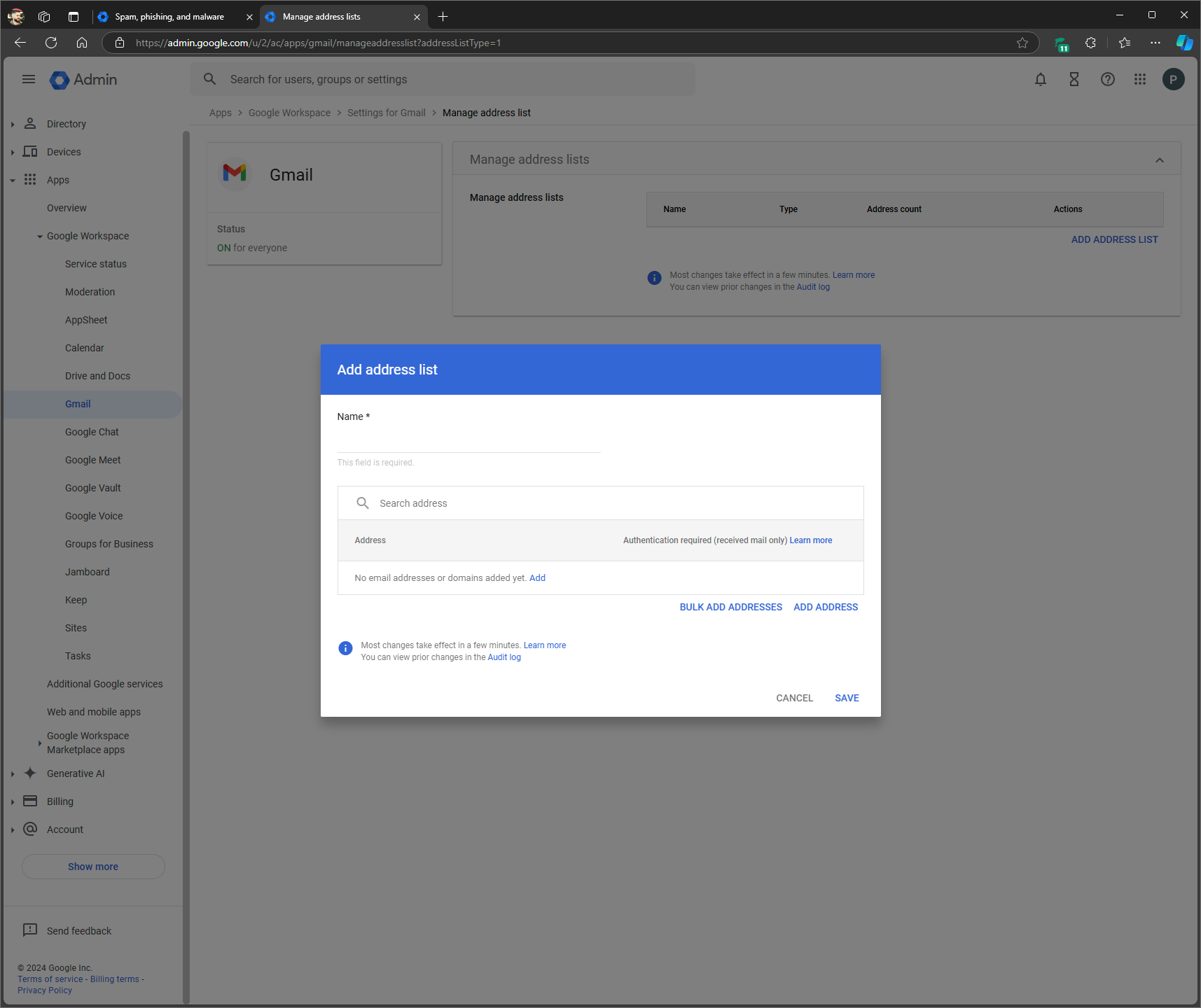Click the ADD ADDRESS button
The image size is (1201, 1008).
(x=826, y=607)
